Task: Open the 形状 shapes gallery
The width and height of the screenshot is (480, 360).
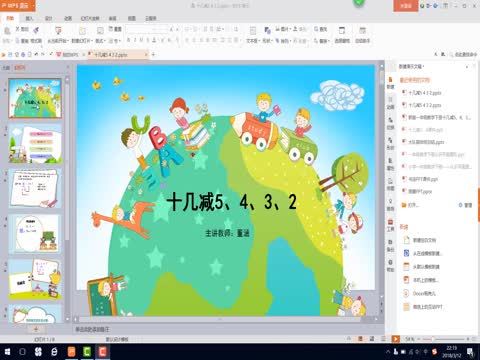Action: [267, 34]
